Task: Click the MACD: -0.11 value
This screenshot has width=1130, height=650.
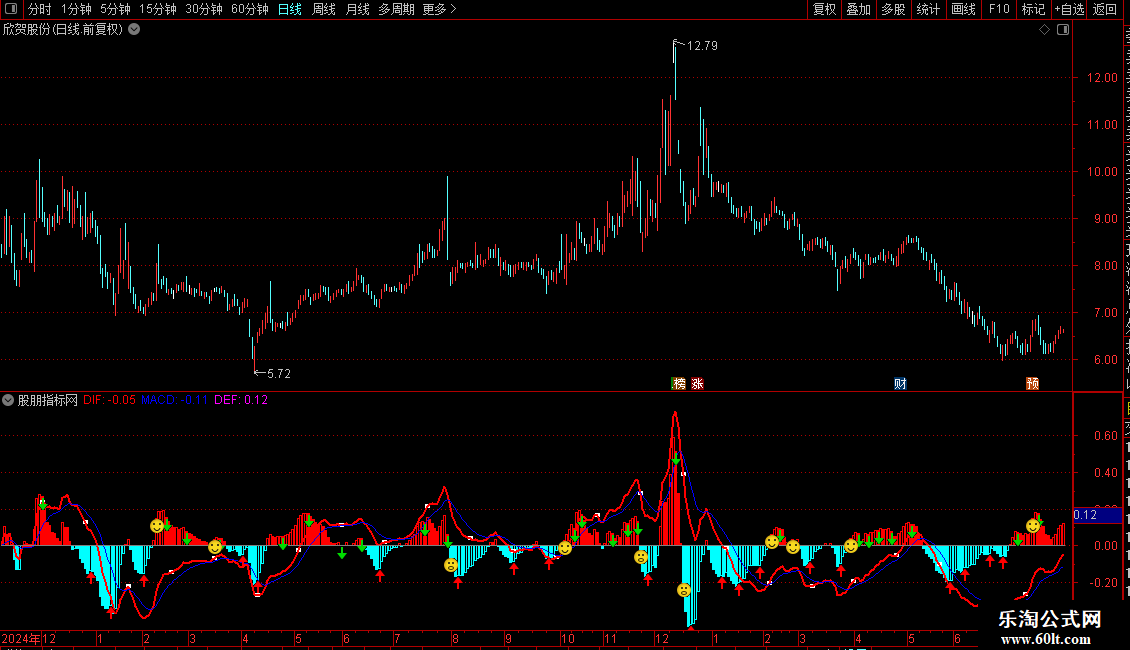Action: tap(174, 400)
